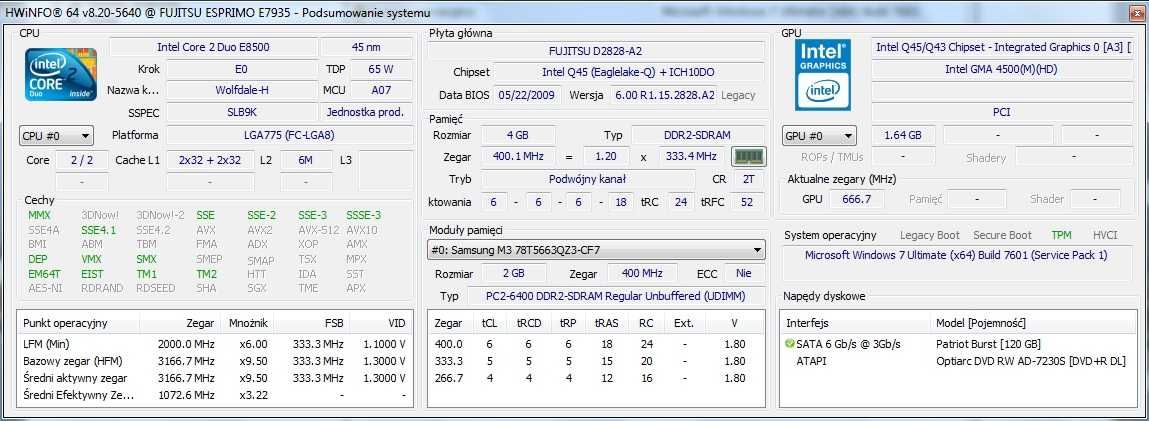This screenshot has width=1149, height=421.
Task: Click the Intel GMA 4500(M)(HD) field
Action: click(1002, 70)
